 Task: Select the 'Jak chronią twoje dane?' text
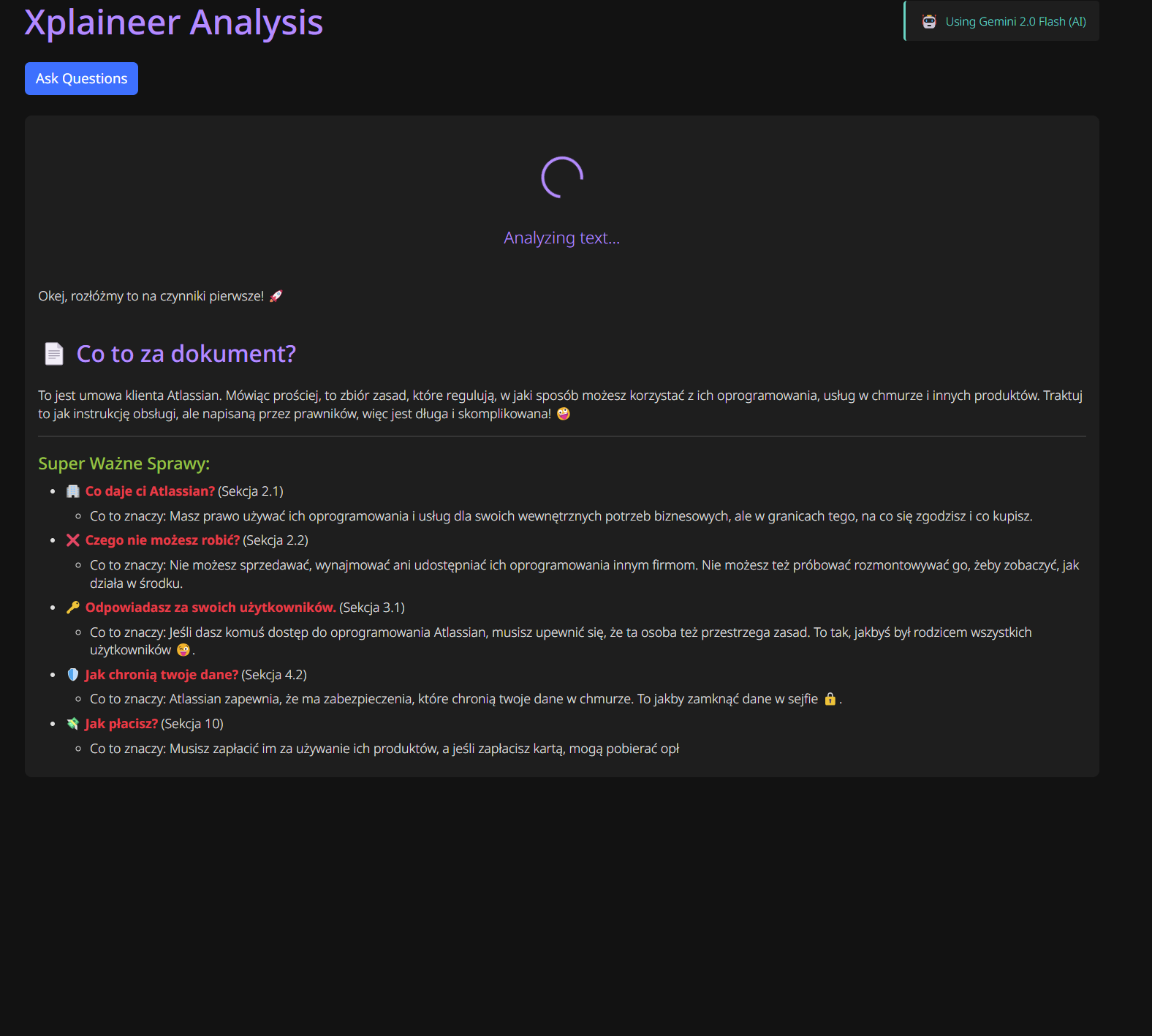[x=162, y=675]
